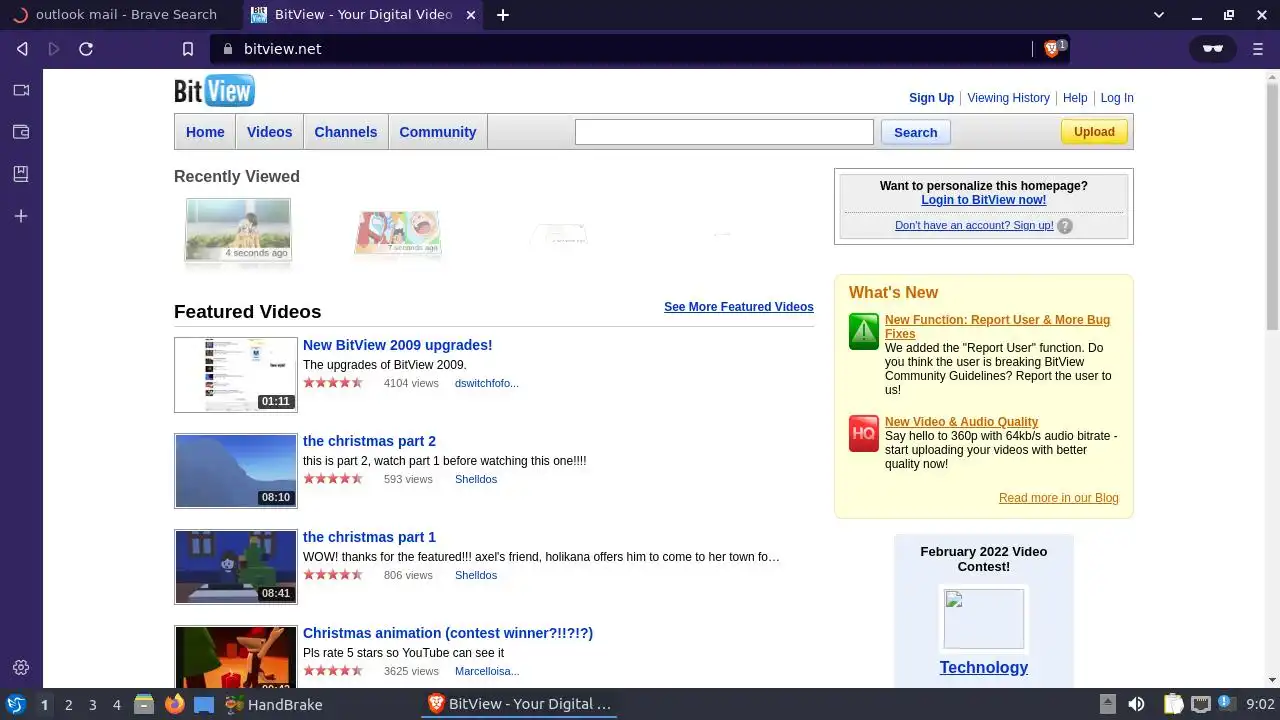Viewport: 1280px width, 720px height.
Task: Open the Viewing History link
Action: click(1008, 98)
